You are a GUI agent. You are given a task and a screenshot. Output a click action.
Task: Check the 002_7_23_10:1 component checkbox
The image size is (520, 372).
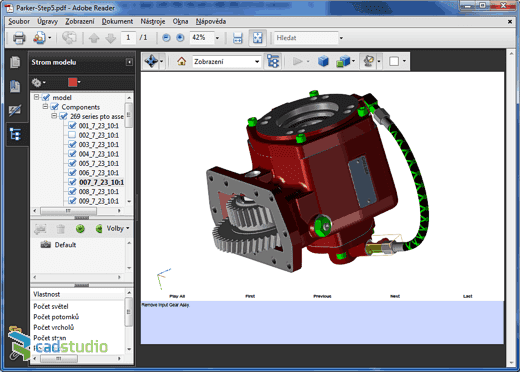(72, 135)
